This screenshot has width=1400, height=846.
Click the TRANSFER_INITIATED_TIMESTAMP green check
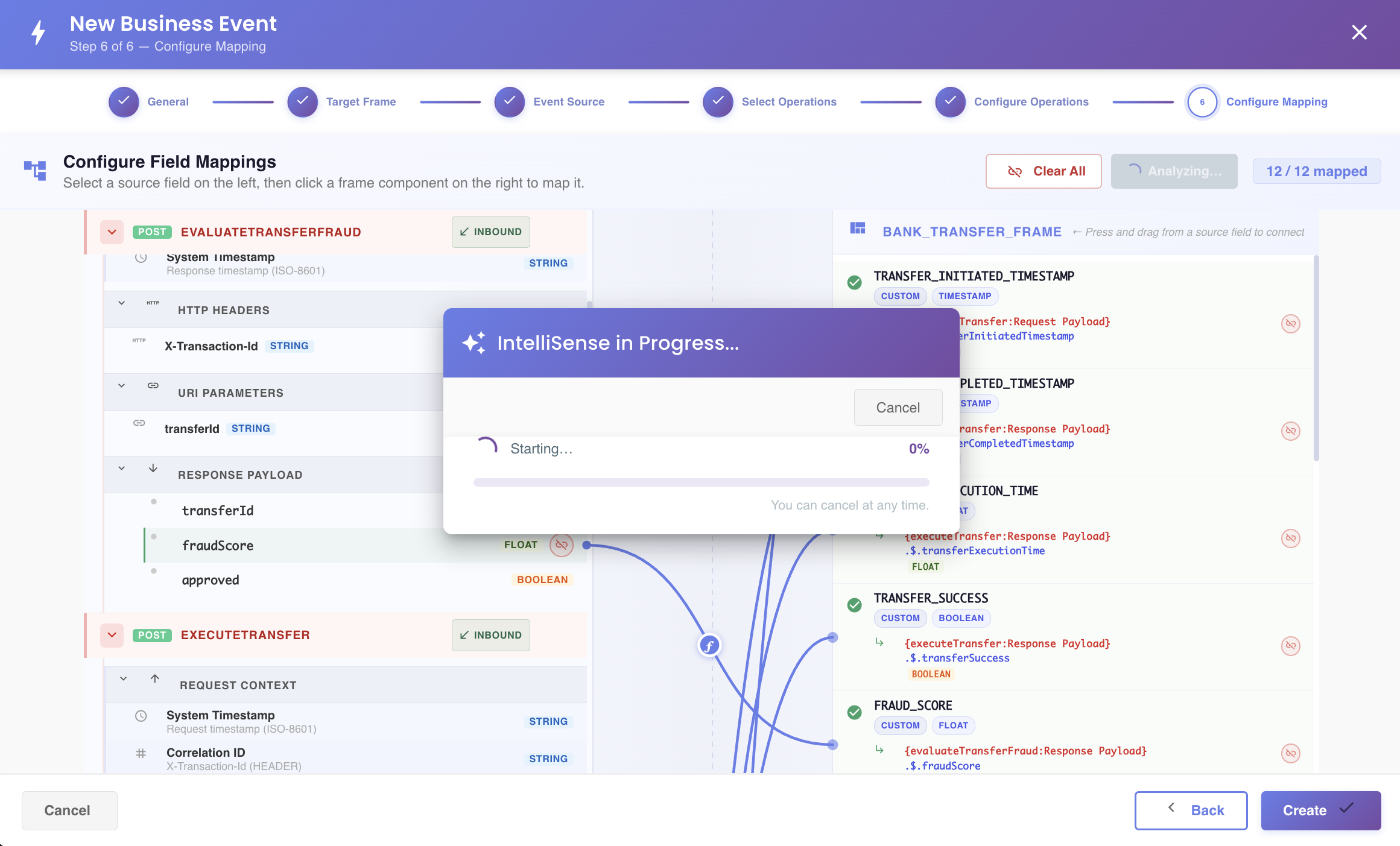(855, 282)
